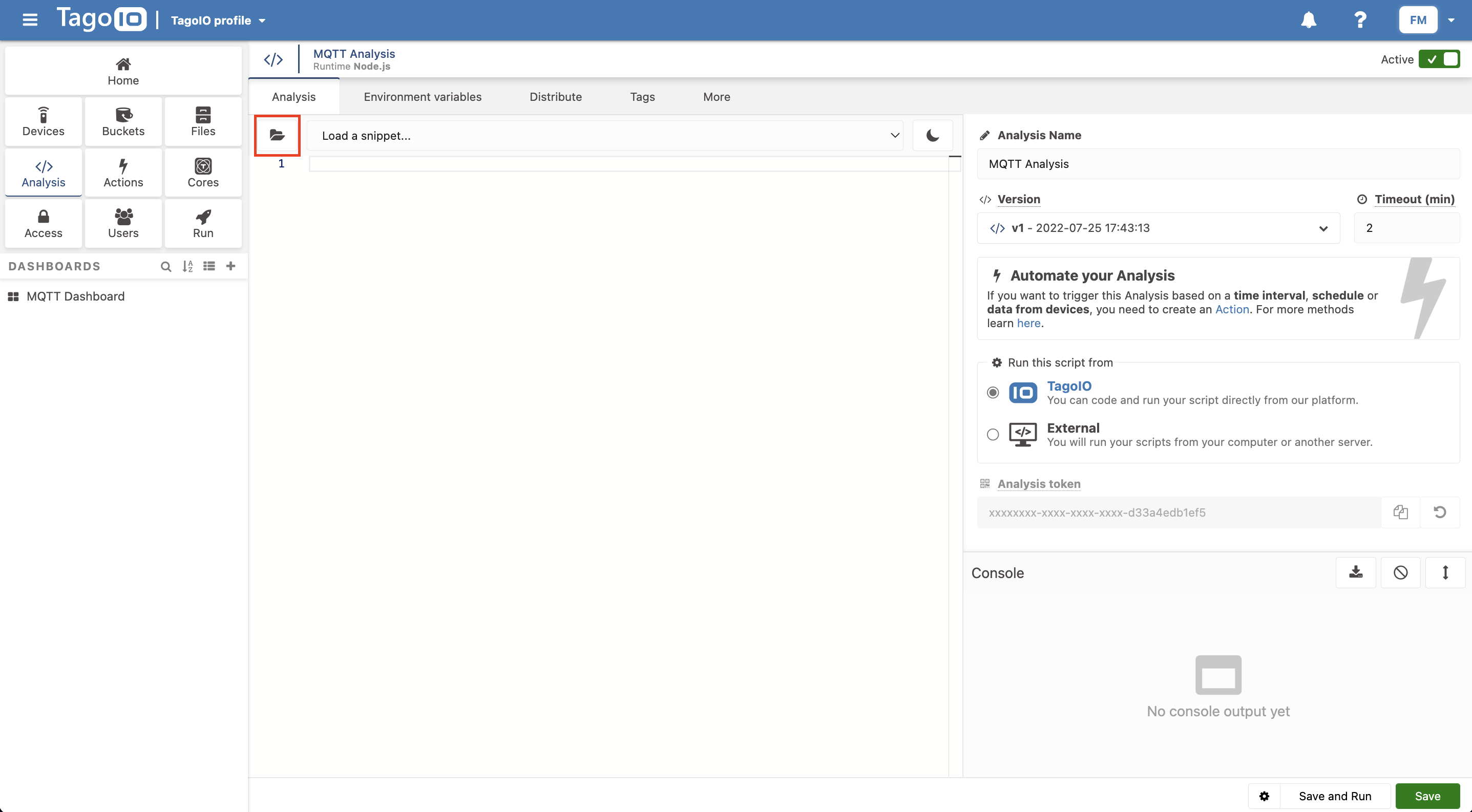
Task: Open Buckets section
Action: coord(123,122)
